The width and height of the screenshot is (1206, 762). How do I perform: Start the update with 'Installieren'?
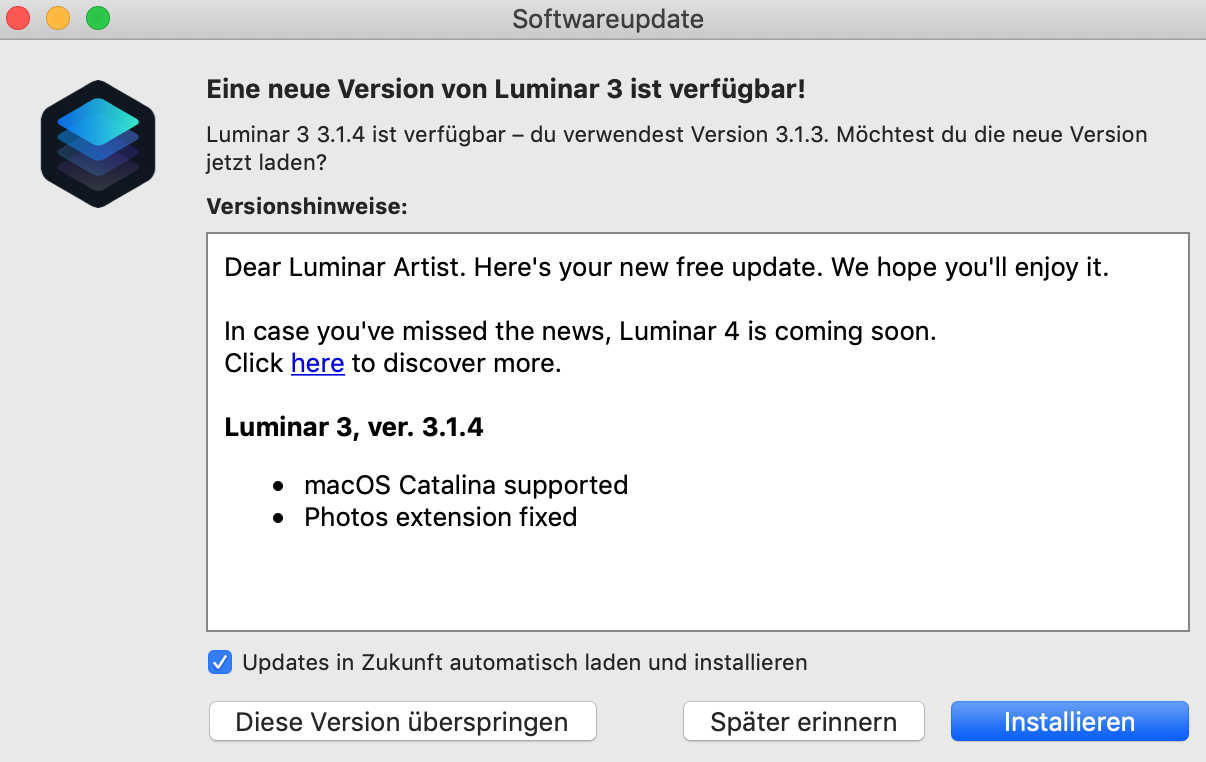(x=1069, y=722)
